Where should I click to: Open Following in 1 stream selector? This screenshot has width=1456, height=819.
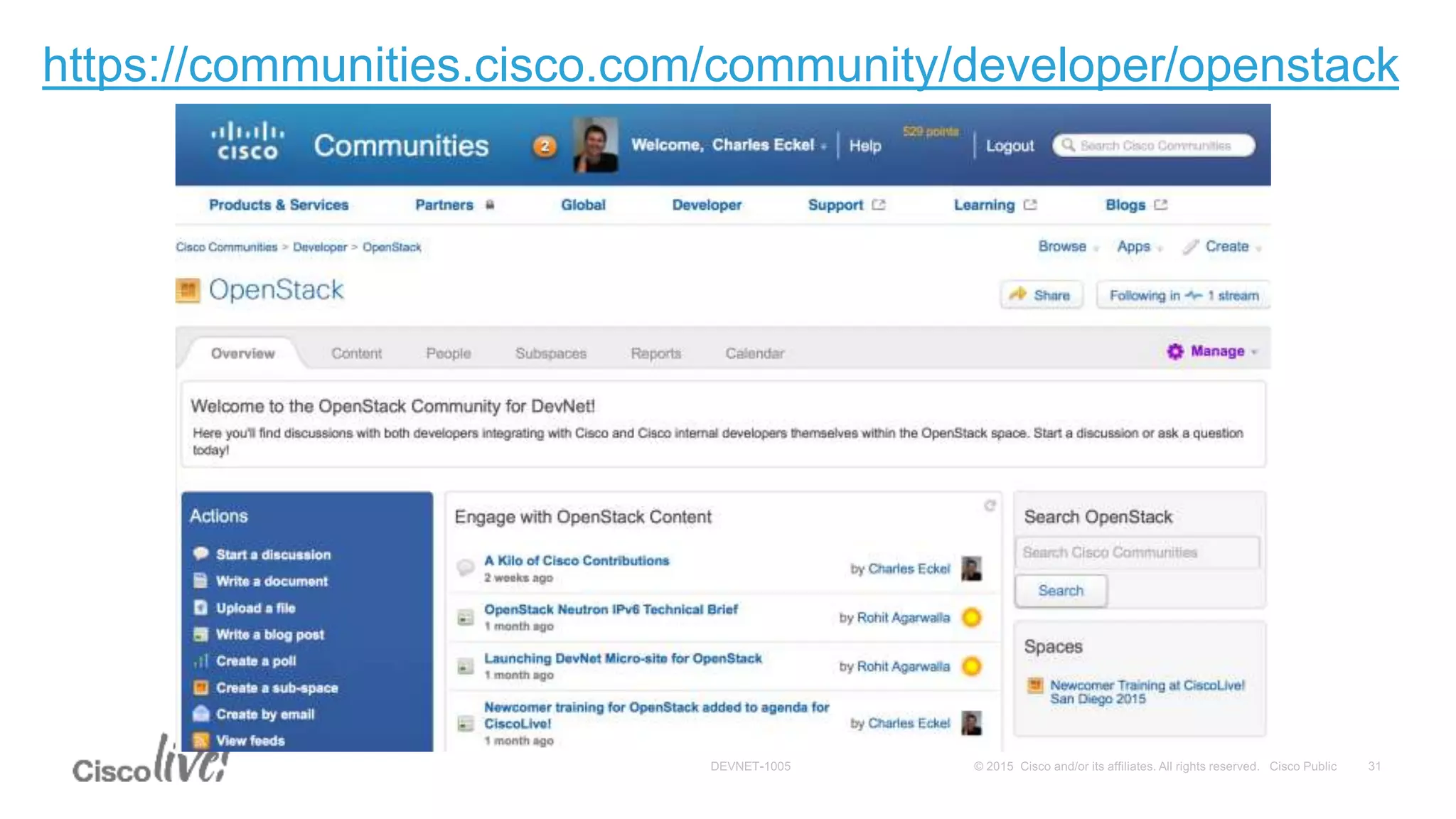[1183, 295]
